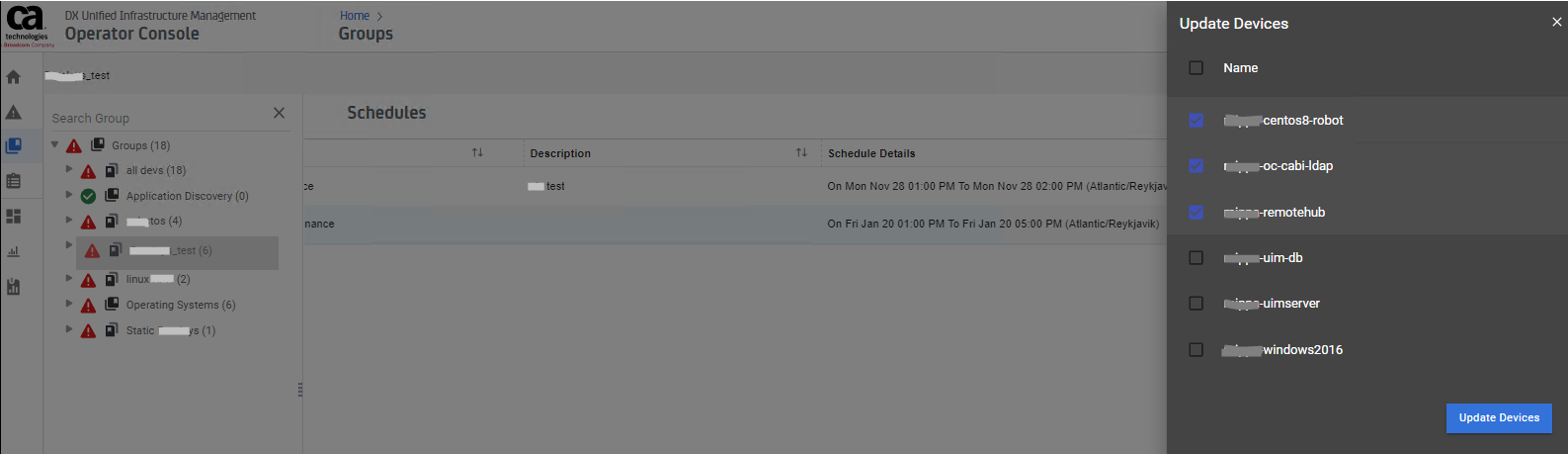Uncheck the centos8-robot device checkbox

pos(1196,121)
